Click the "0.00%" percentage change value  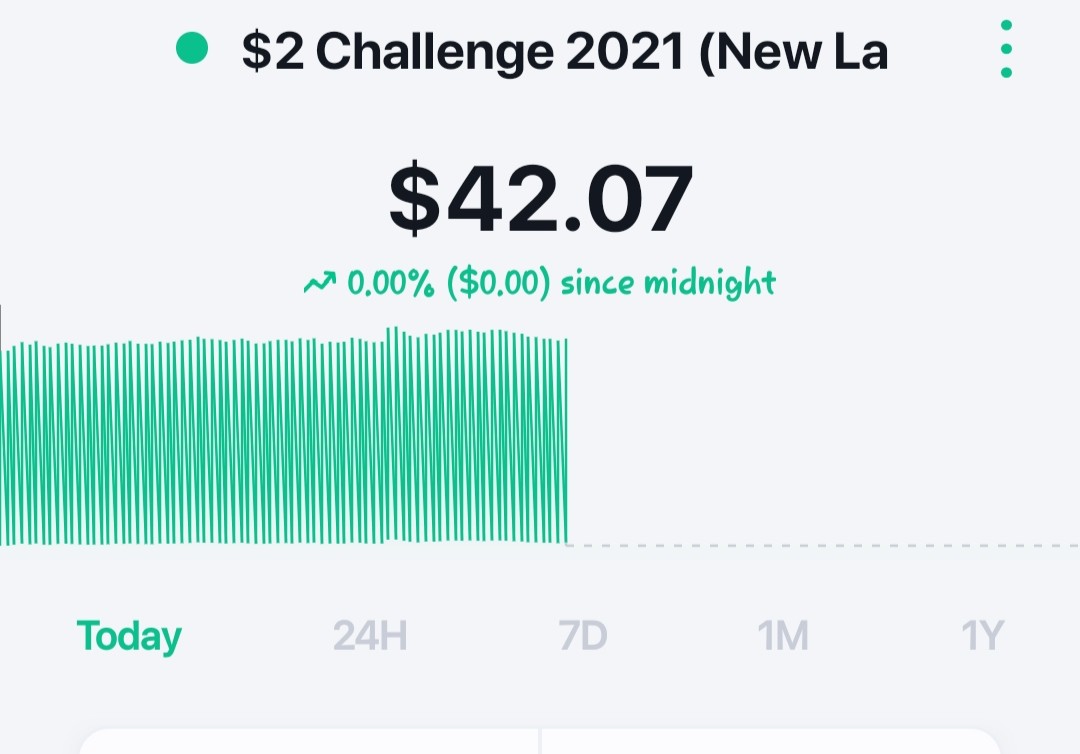(x=391, y=282)
